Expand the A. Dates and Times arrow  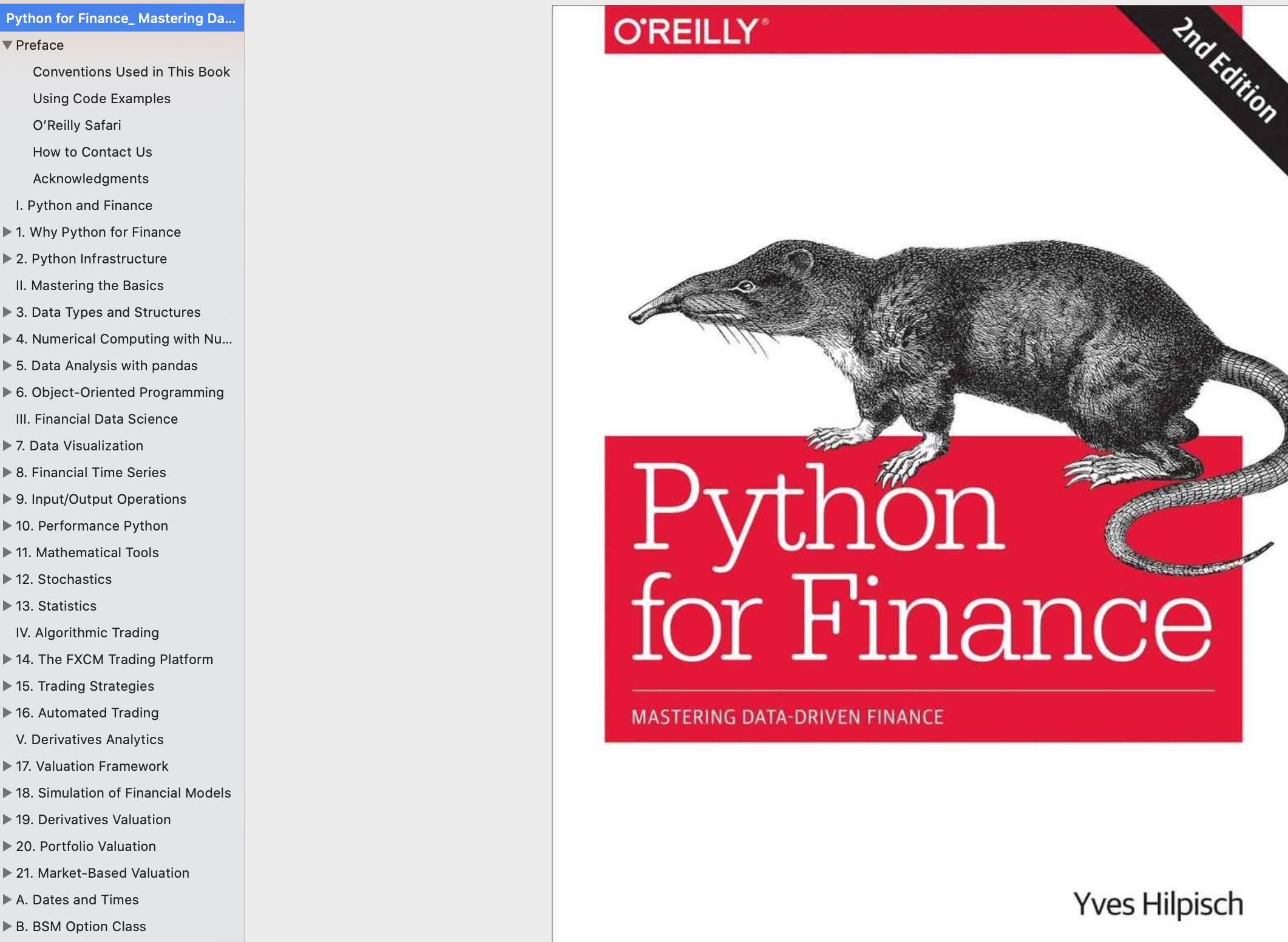point(7,900)
